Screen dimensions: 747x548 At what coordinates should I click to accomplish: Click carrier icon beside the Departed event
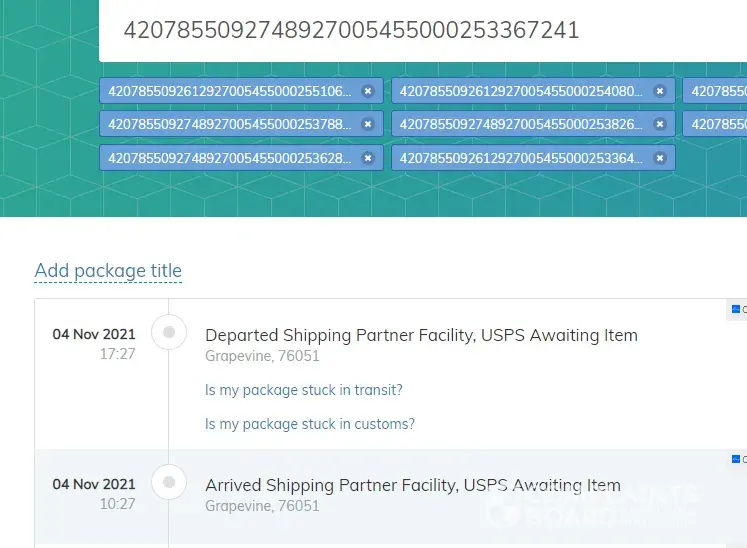737,310
